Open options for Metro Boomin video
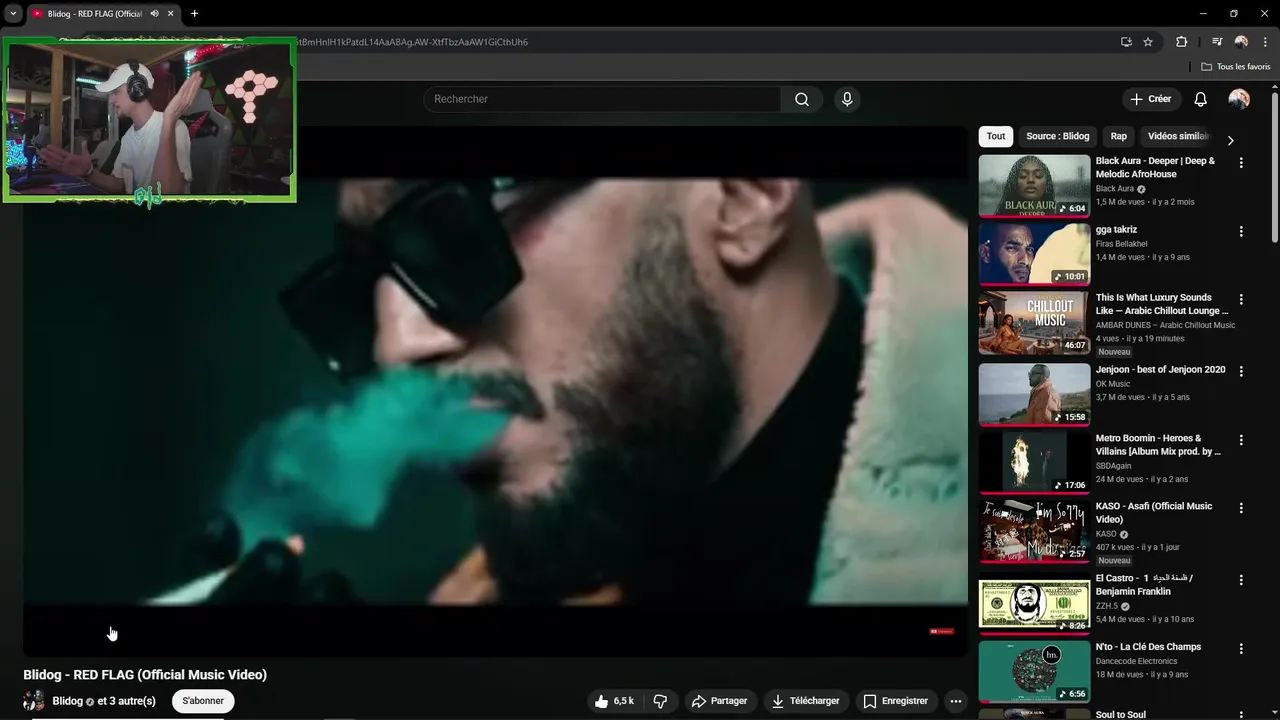The width and height of the screenshot is (1280, 720). (1241, 440)
